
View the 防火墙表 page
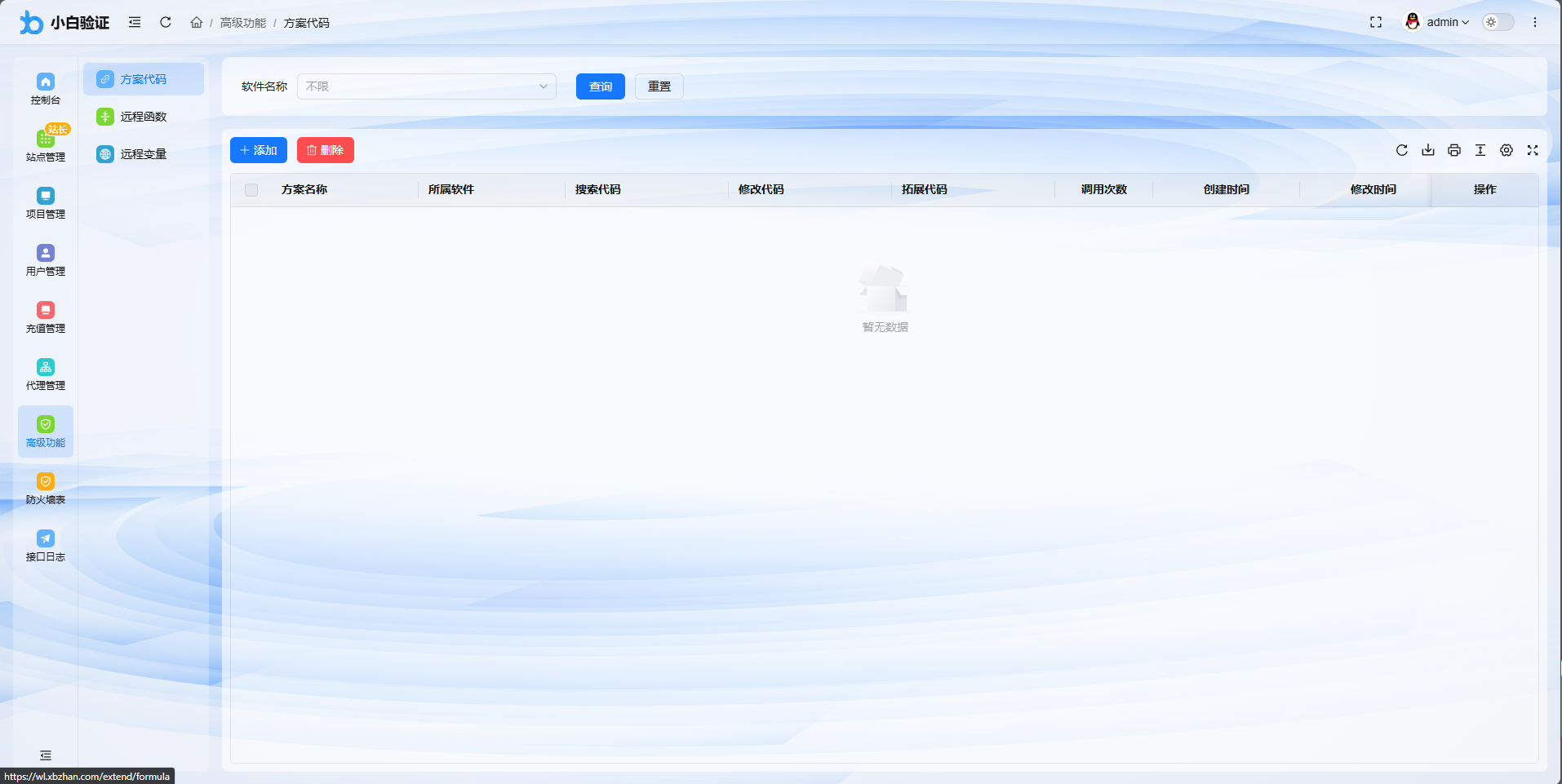click(45, 488)
